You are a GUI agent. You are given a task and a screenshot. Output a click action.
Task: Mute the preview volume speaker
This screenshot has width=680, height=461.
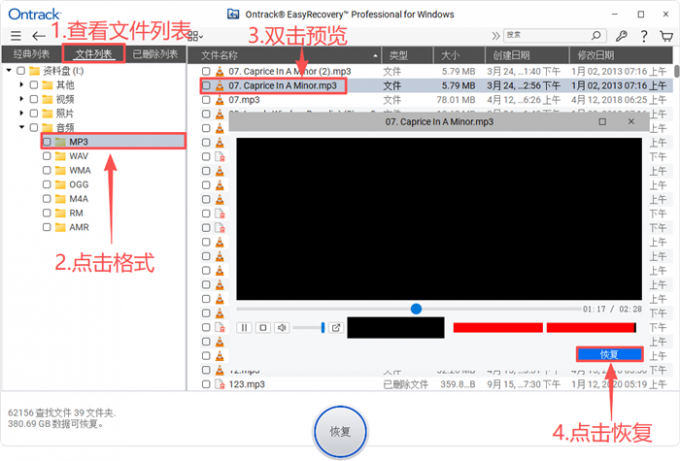[281, 327]
